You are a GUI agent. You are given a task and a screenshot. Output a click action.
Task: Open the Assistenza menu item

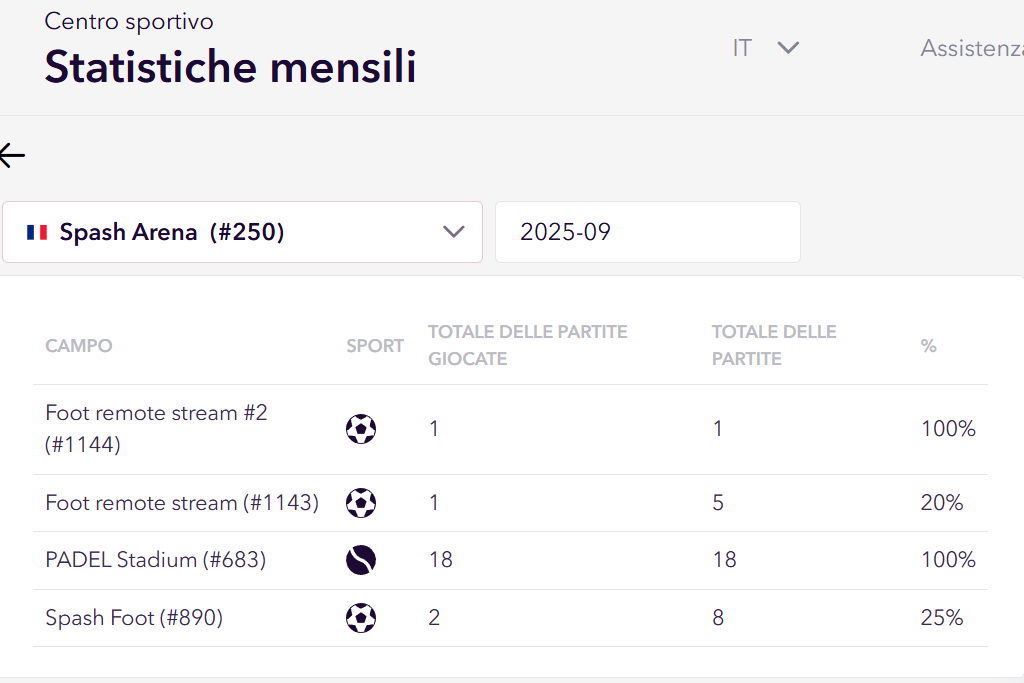point(970,48)
